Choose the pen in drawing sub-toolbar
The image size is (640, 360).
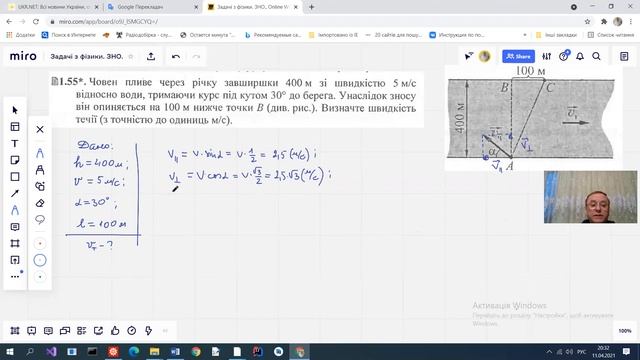tap(40, 153)
